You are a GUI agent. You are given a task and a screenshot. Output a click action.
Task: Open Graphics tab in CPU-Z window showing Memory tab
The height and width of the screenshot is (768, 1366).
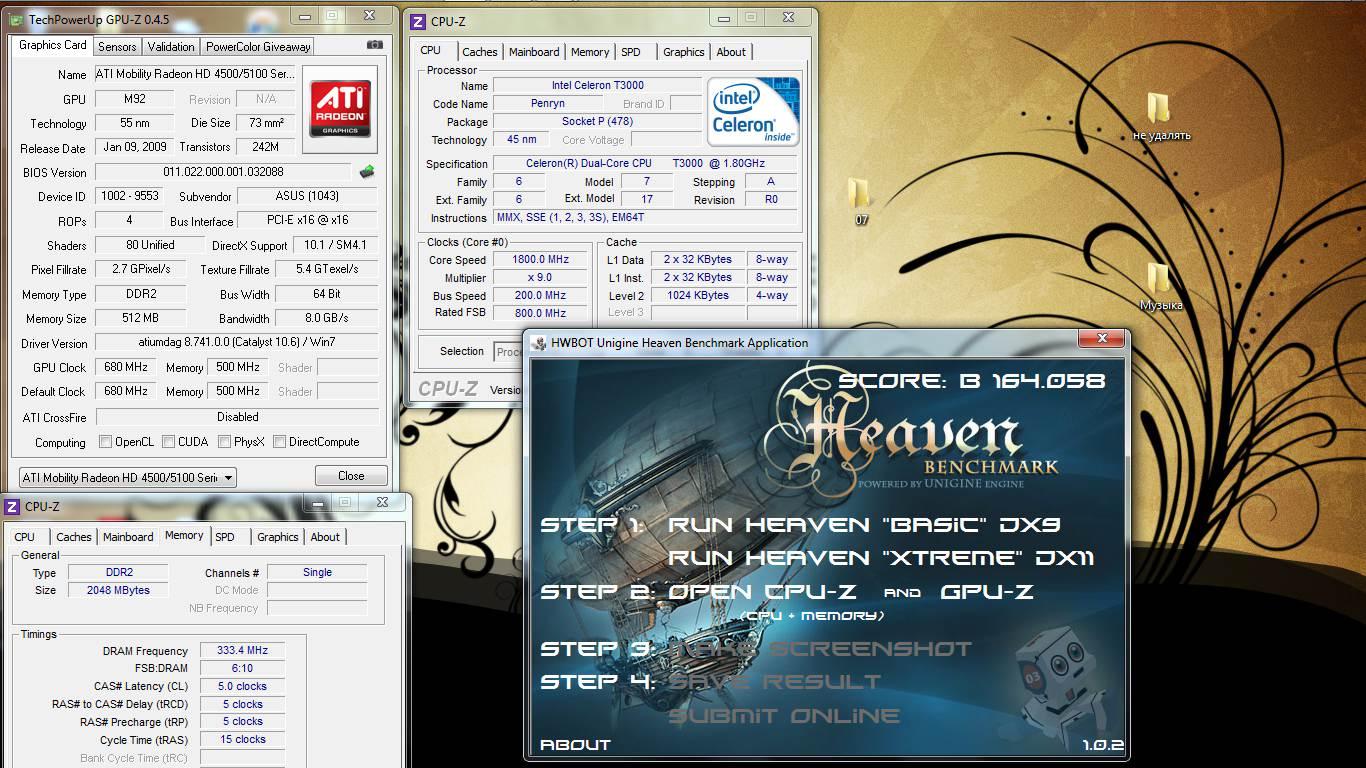click(278, 537)
